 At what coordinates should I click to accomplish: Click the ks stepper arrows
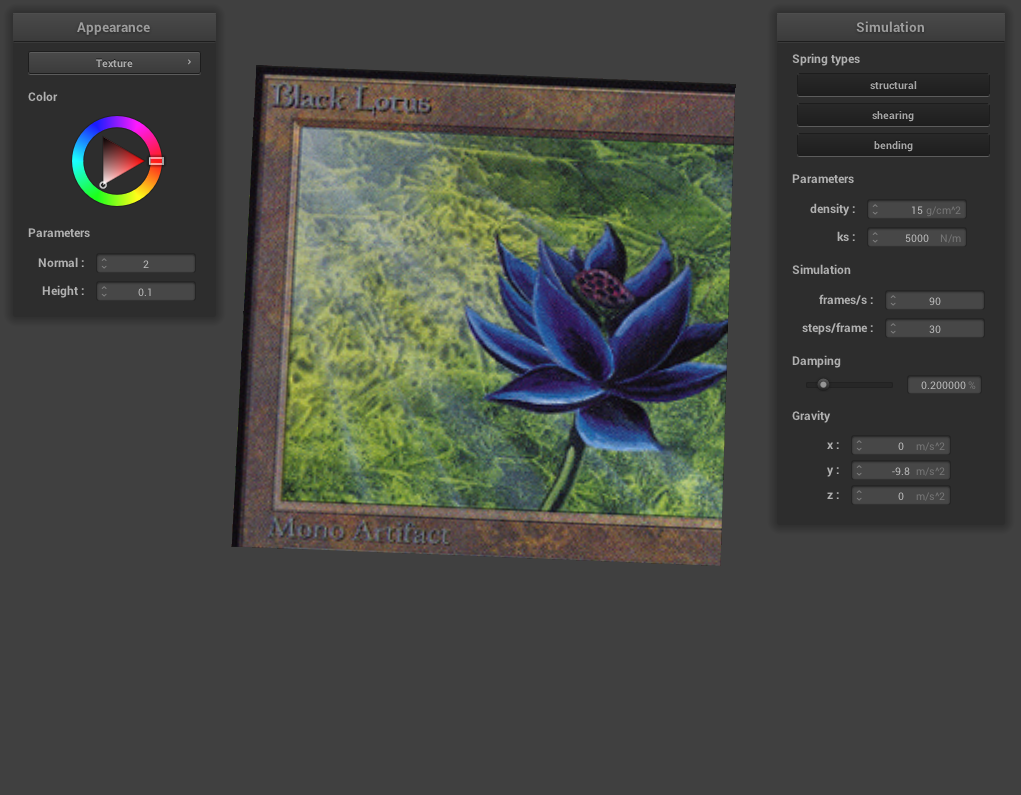875,238
